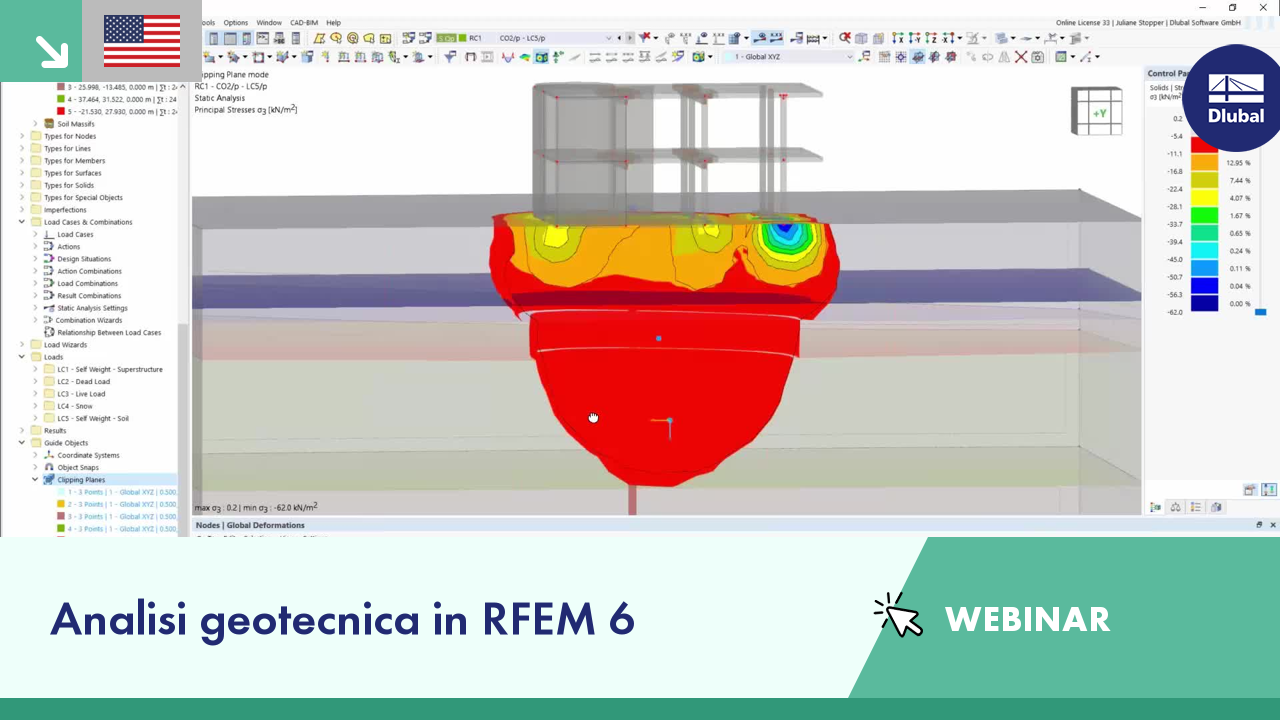The height and width of the screenshot is (720, 1280).
Task: Select Types for Special Objects item
Action: [83, 198]
